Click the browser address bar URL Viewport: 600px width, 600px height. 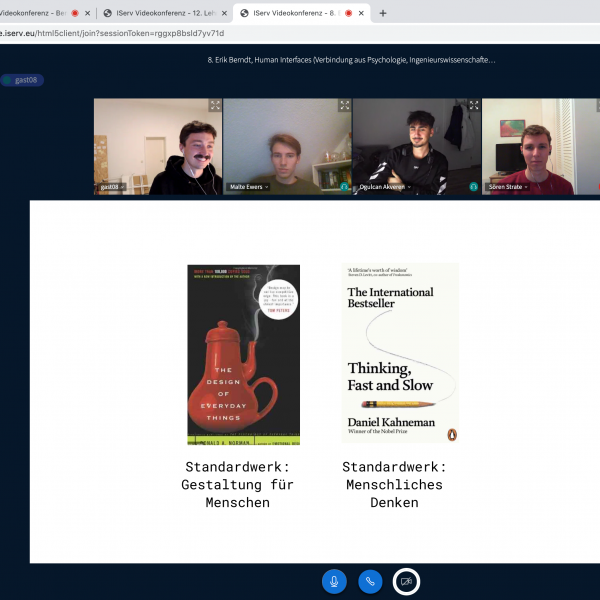coord(112,33)
